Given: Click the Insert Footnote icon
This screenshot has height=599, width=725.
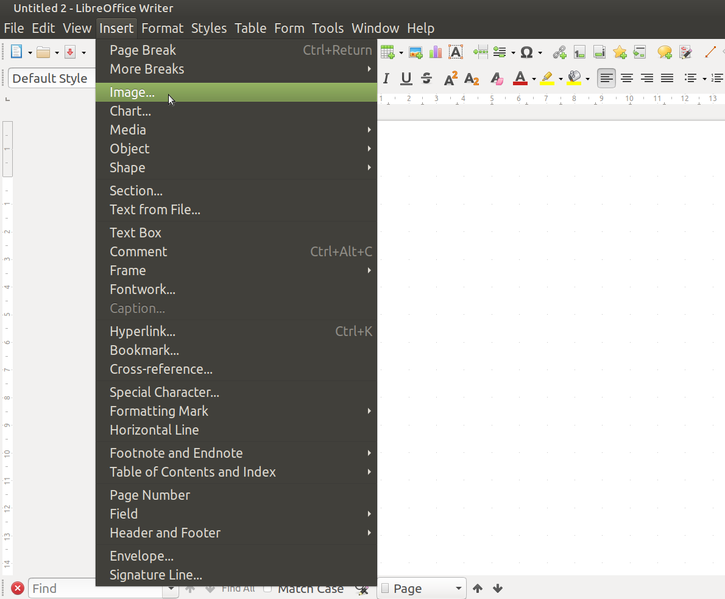Looking at the screenshot, I should (579, 52).
